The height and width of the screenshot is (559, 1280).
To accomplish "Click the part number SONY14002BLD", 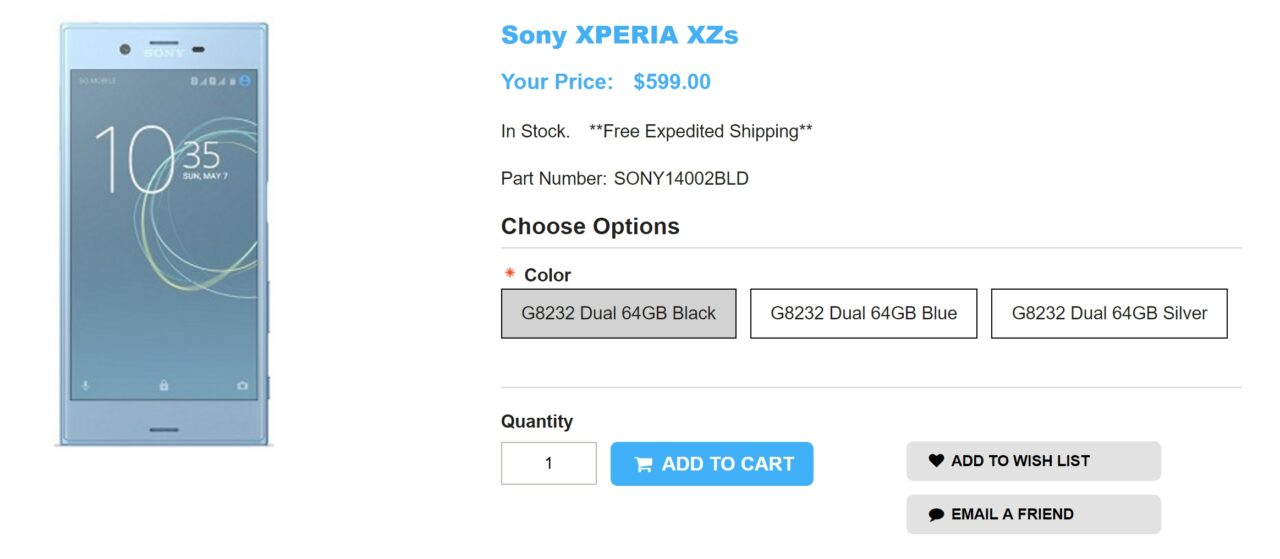I will pyautogui.click(x=681, y=179).
